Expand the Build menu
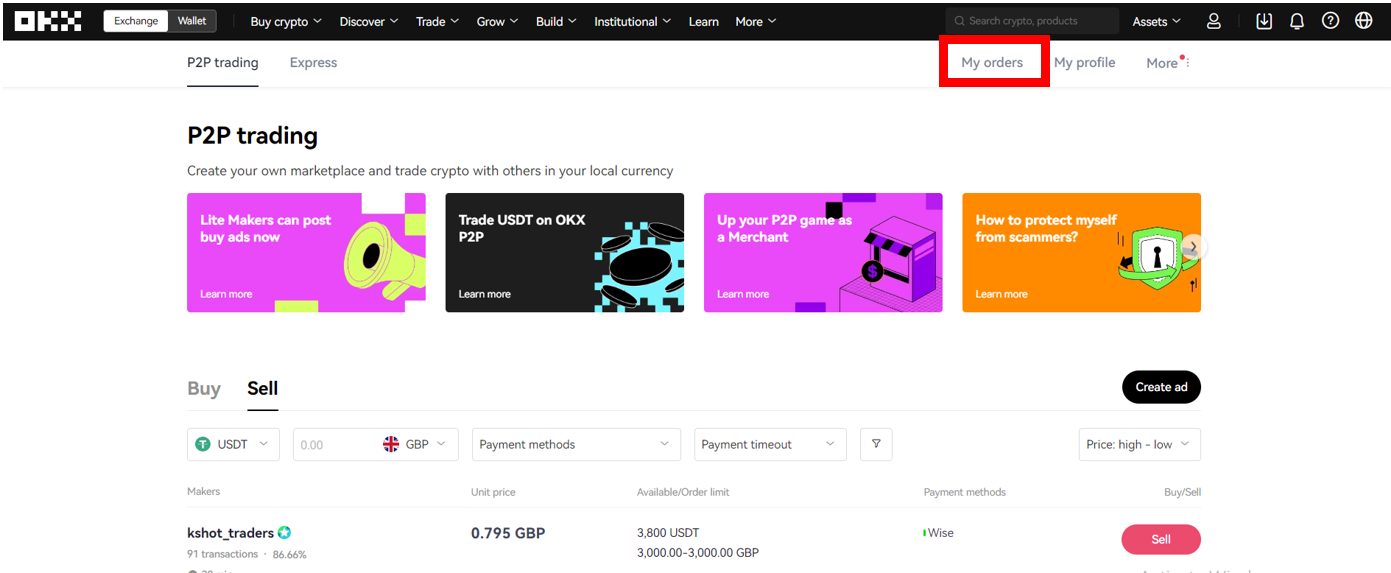This screenshot has width=1391, height=573. coord(556,21)
